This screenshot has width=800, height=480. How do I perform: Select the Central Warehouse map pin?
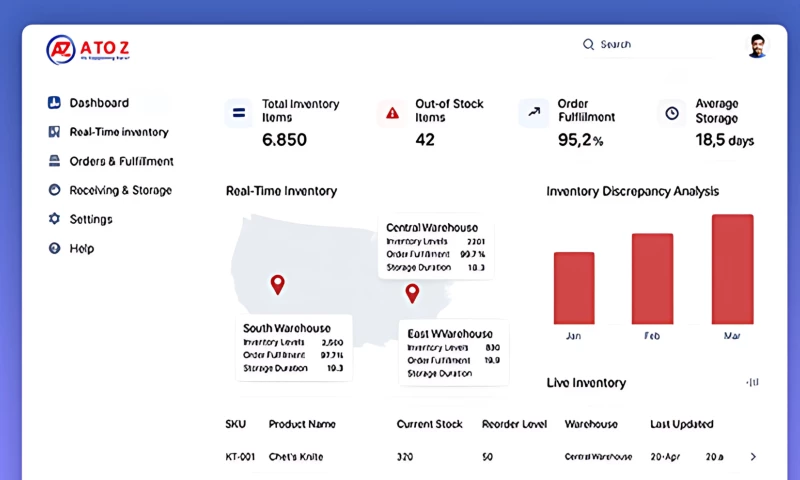click(x=412, y=293)
